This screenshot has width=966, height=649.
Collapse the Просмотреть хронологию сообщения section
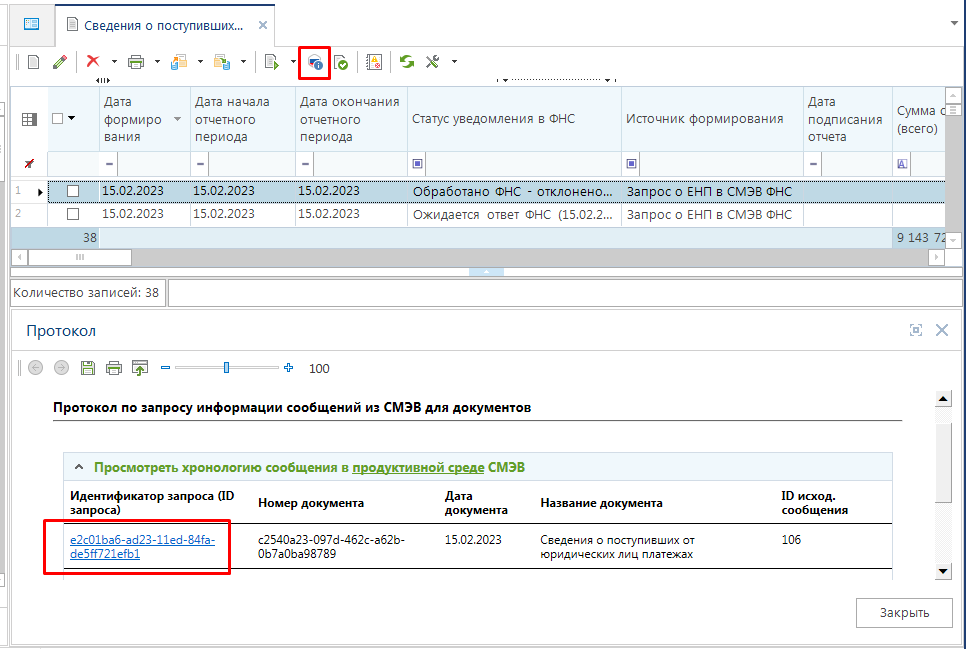(x=79, y=467)
